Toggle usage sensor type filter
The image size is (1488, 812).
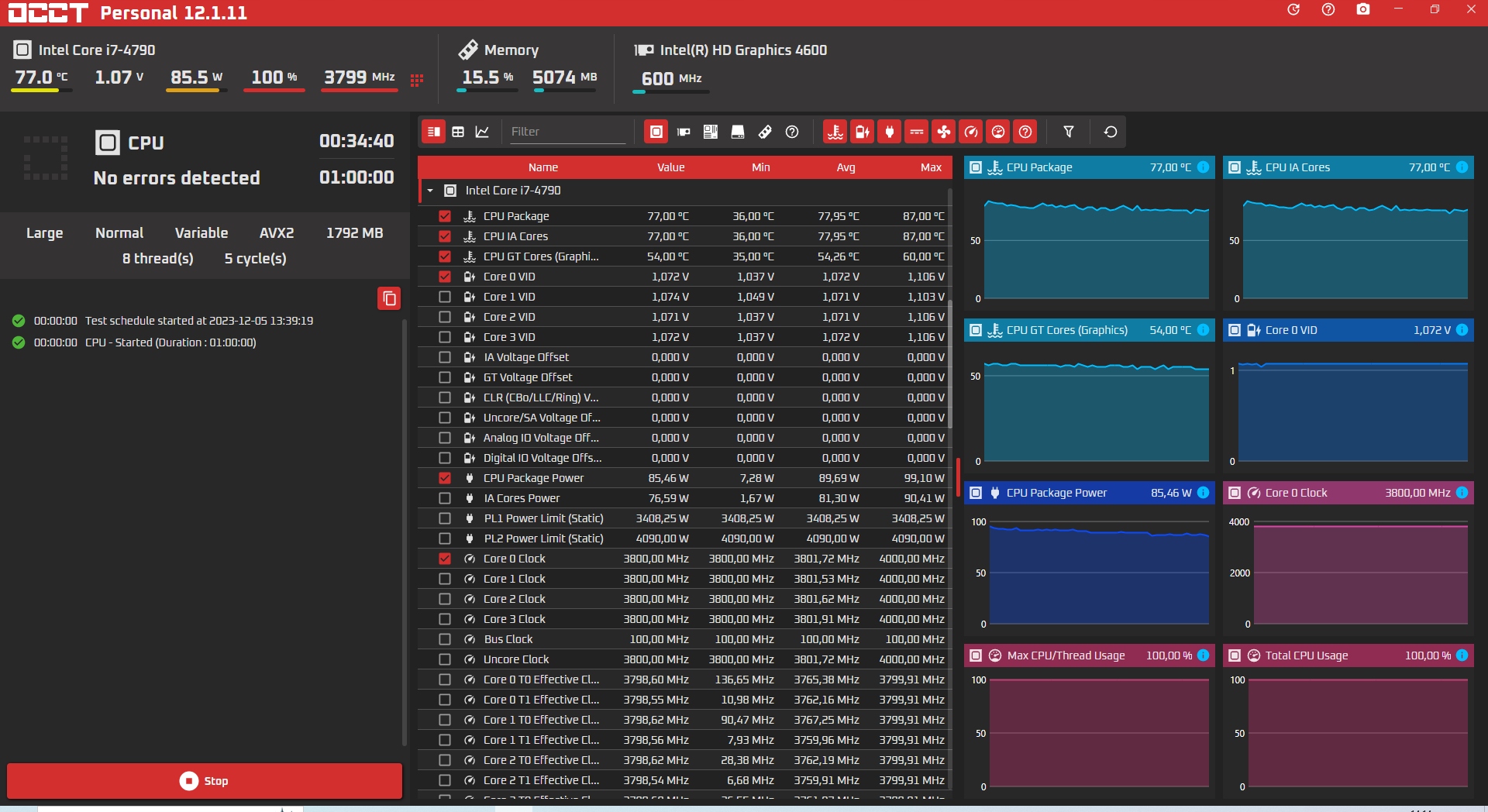point(998,132)
